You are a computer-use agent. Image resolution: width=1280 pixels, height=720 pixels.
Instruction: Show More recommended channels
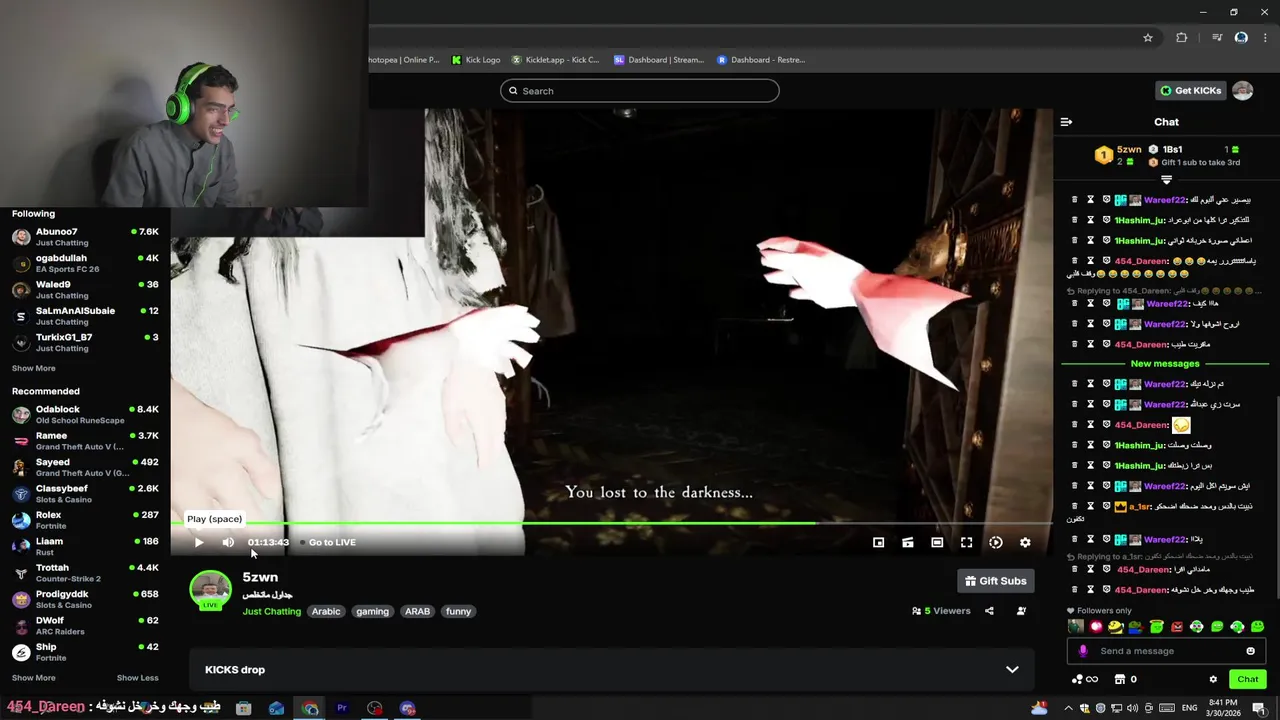pos(33,678)
